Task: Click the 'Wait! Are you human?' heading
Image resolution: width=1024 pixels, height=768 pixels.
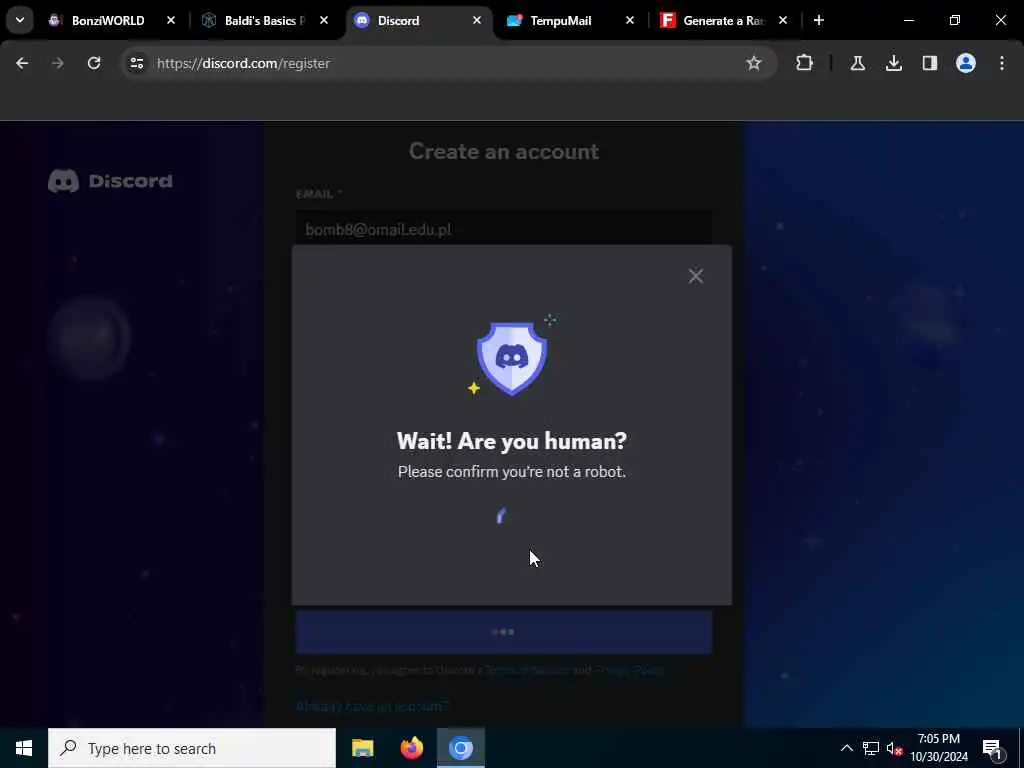Action: 512,441
